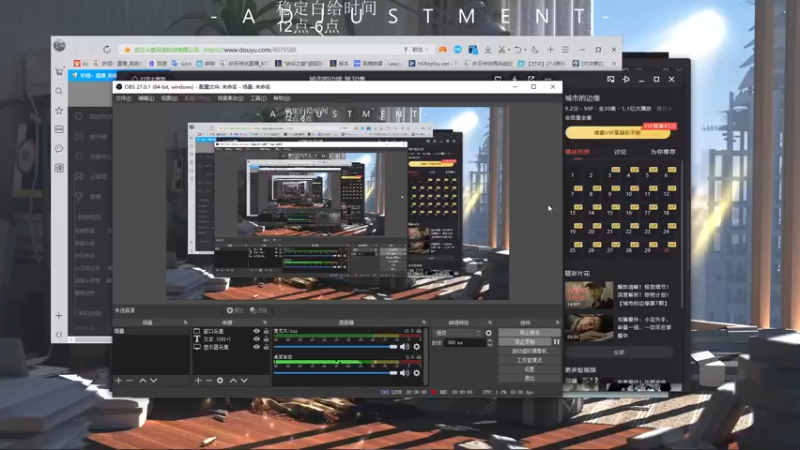The image size is (800, 450).
Task: Pause the recording in OBS controls
Action: point(557,342)
